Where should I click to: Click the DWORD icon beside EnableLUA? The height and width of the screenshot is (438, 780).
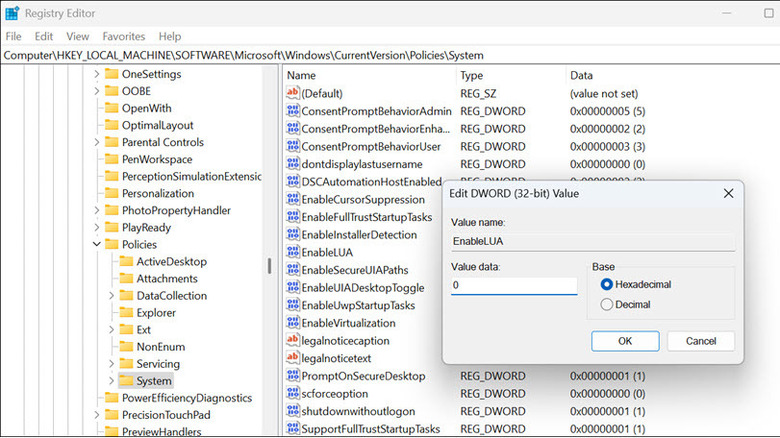coord(293,252)
